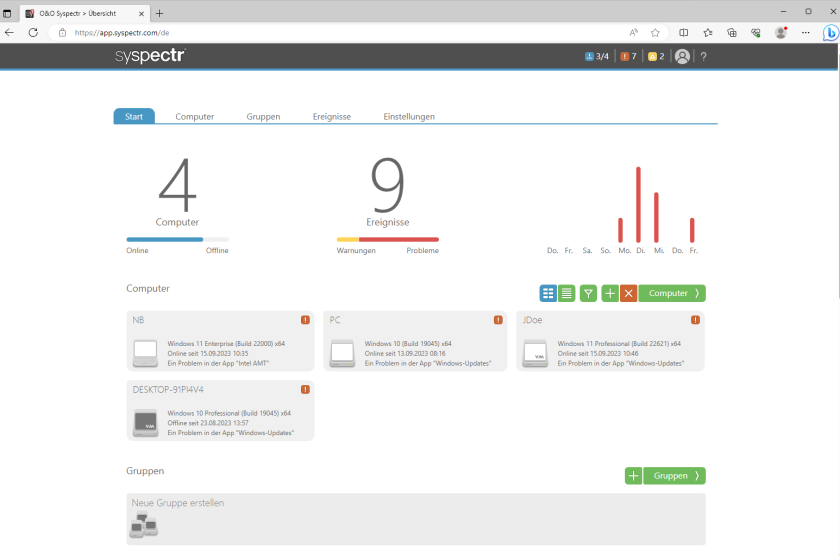This screenshot has height=560, width=840.
Task: Open browser settings and more menu
Action: coord(805,33)
